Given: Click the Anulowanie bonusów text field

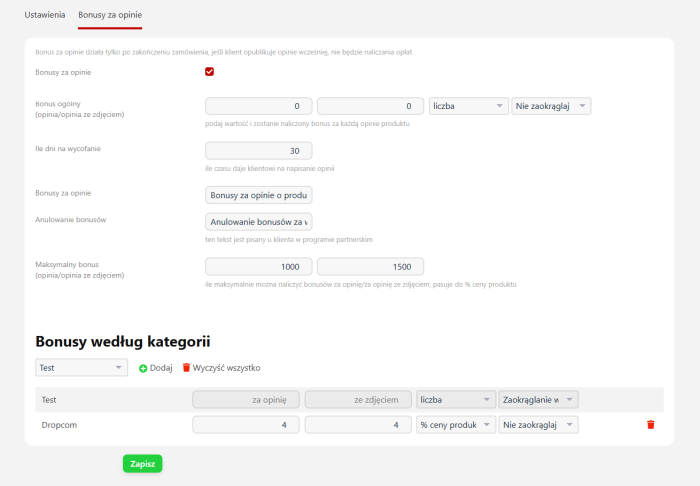Looking at the screenshot, I should (258, 221).
